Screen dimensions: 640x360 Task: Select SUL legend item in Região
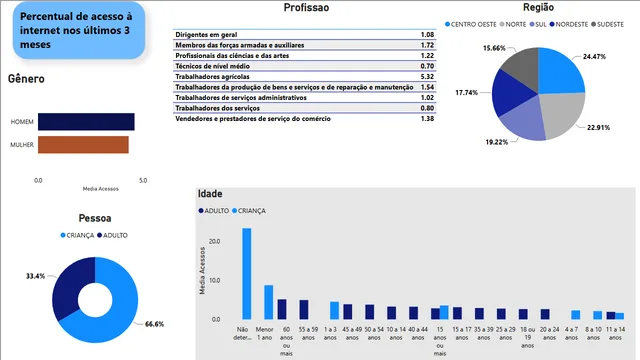click(x=538, y=24)
